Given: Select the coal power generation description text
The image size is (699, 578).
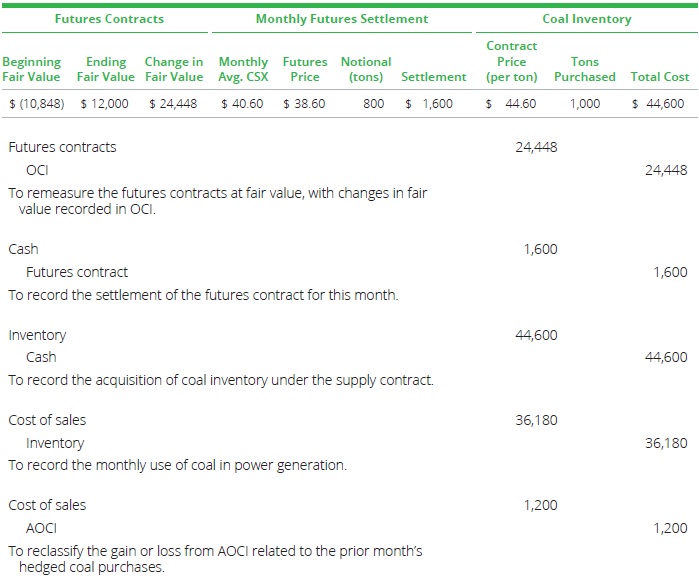Looking at the screenshot, I should point(178,465).
